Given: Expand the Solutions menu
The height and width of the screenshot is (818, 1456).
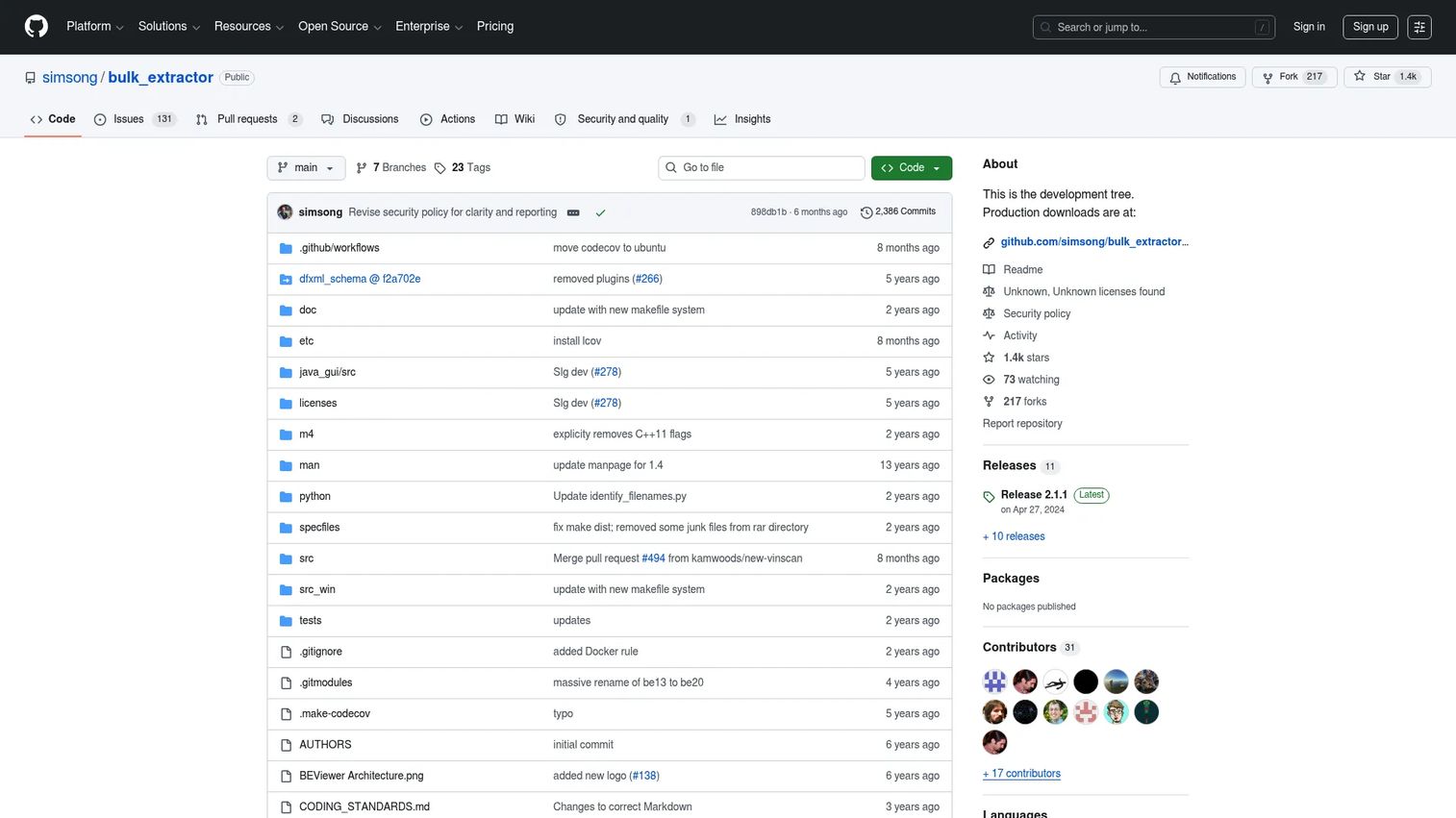Looking at the screenshot, I should [x=169, y=27].
